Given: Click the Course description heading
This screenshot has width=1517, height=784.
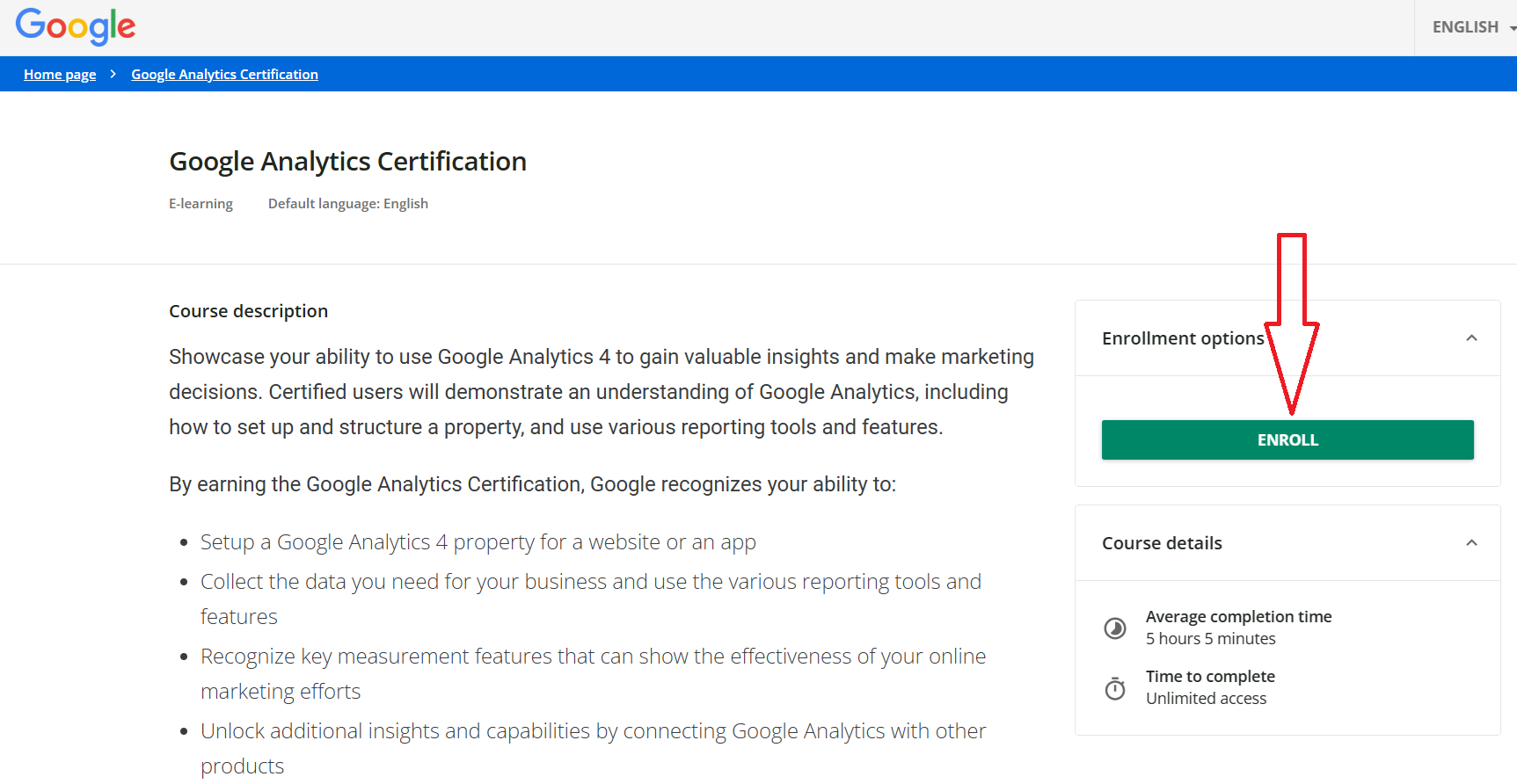Looking at the screenshot, I should click(248, 311).
